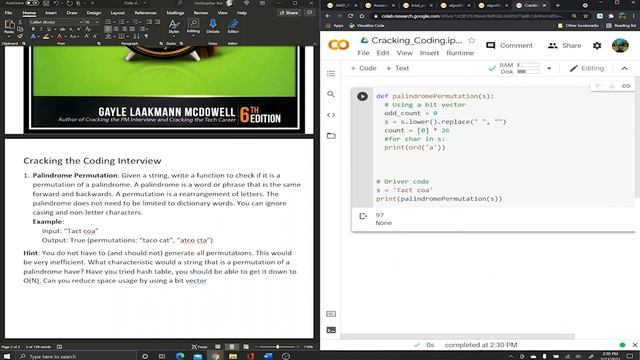Open Other bookmarks folder in Chrome
This screenshot has height=360, width=640.
click(x=578, y=25)
